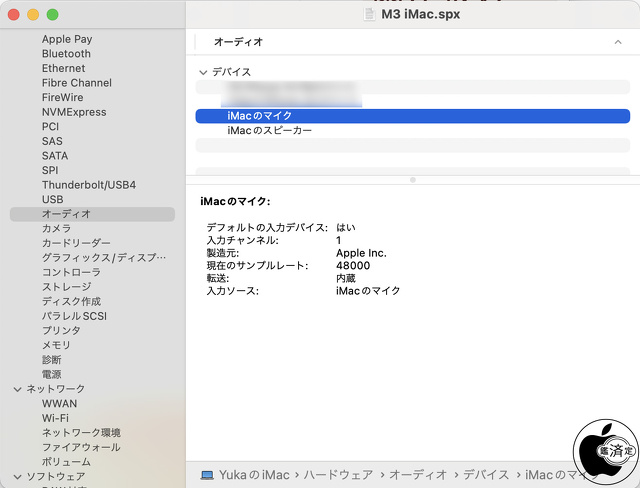Select Ethernet in the sidebar

pos(64,68)
